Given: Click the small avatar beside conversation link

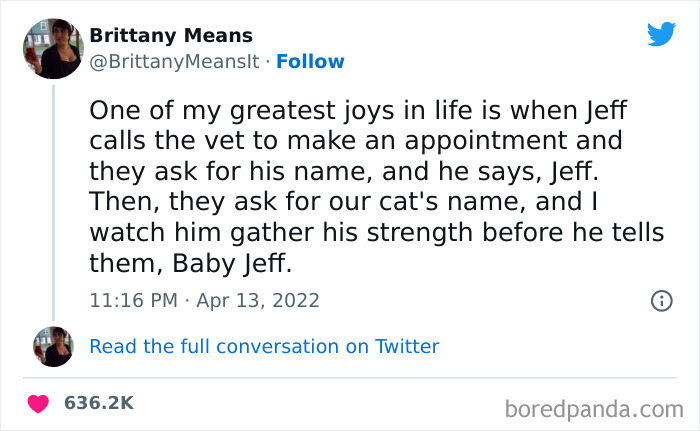Looking at the screenshot, I should (x=53, y=346).
